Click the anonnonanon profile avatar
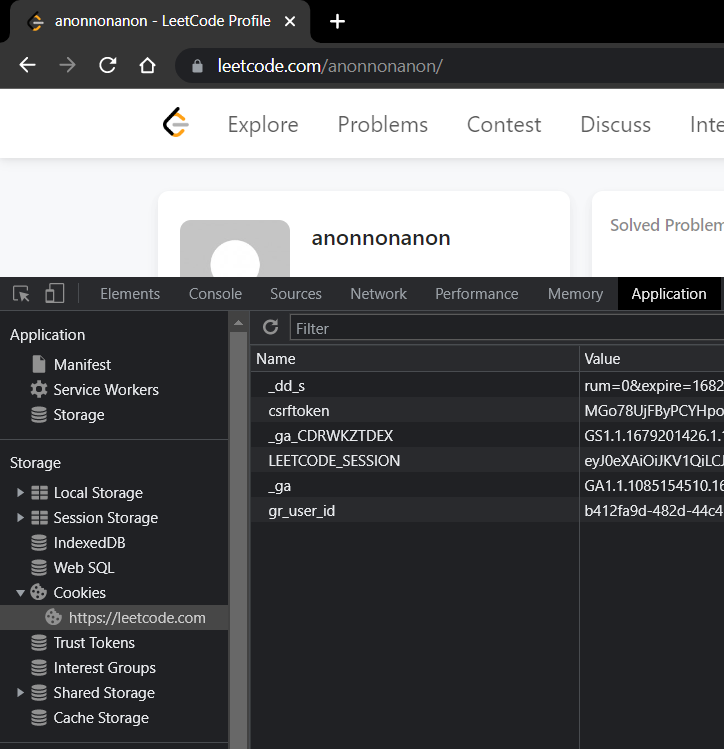This screenshot has height=749, width=724. tap(235, 248)
